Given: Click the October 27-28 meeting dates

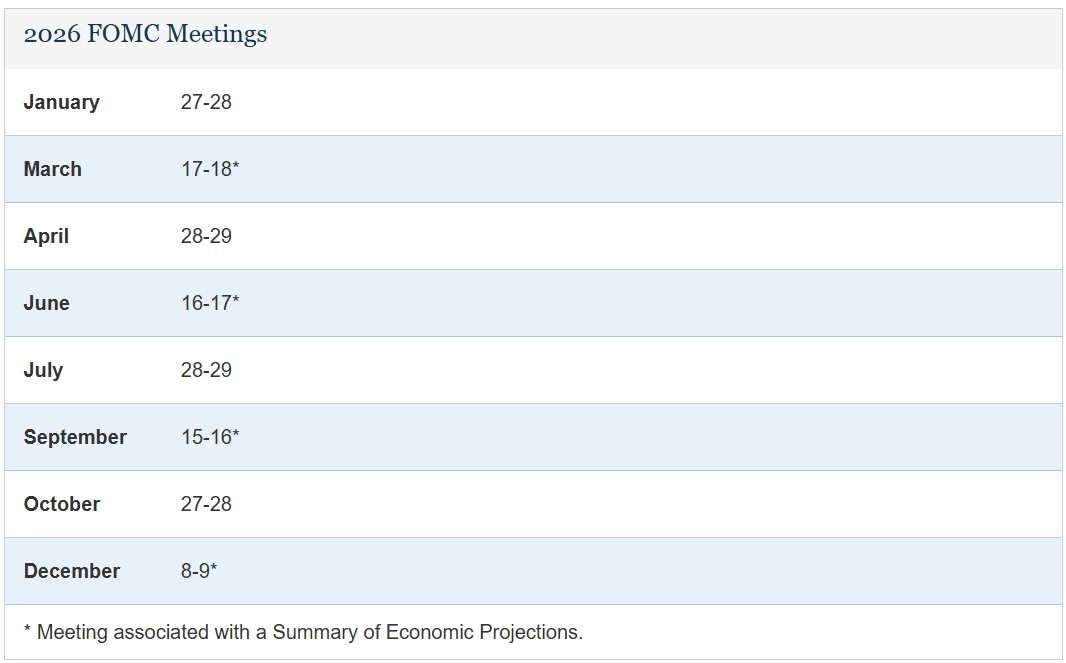Looking at the screenshot, I should coord(206,504).
